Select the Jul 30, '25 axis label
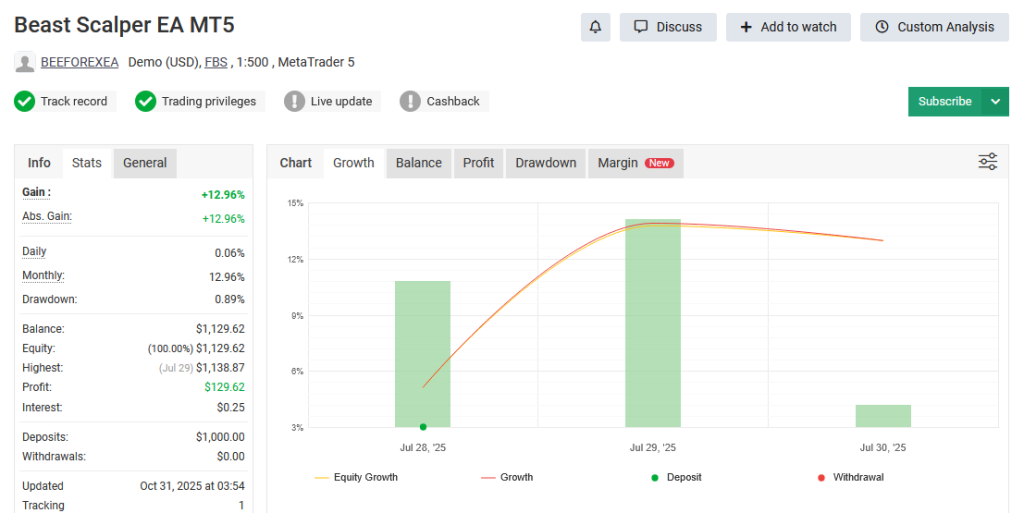This screenshot has width=1024, height=513. coord(883,448)
